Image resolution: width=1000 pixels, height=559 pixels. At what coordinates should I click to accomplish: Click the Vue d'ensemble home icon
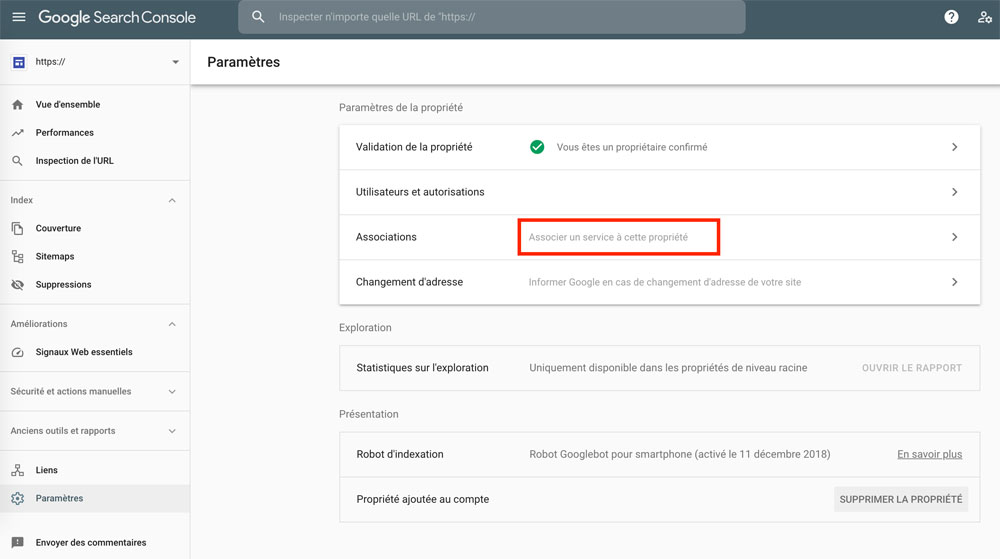(x=18, y=105)
